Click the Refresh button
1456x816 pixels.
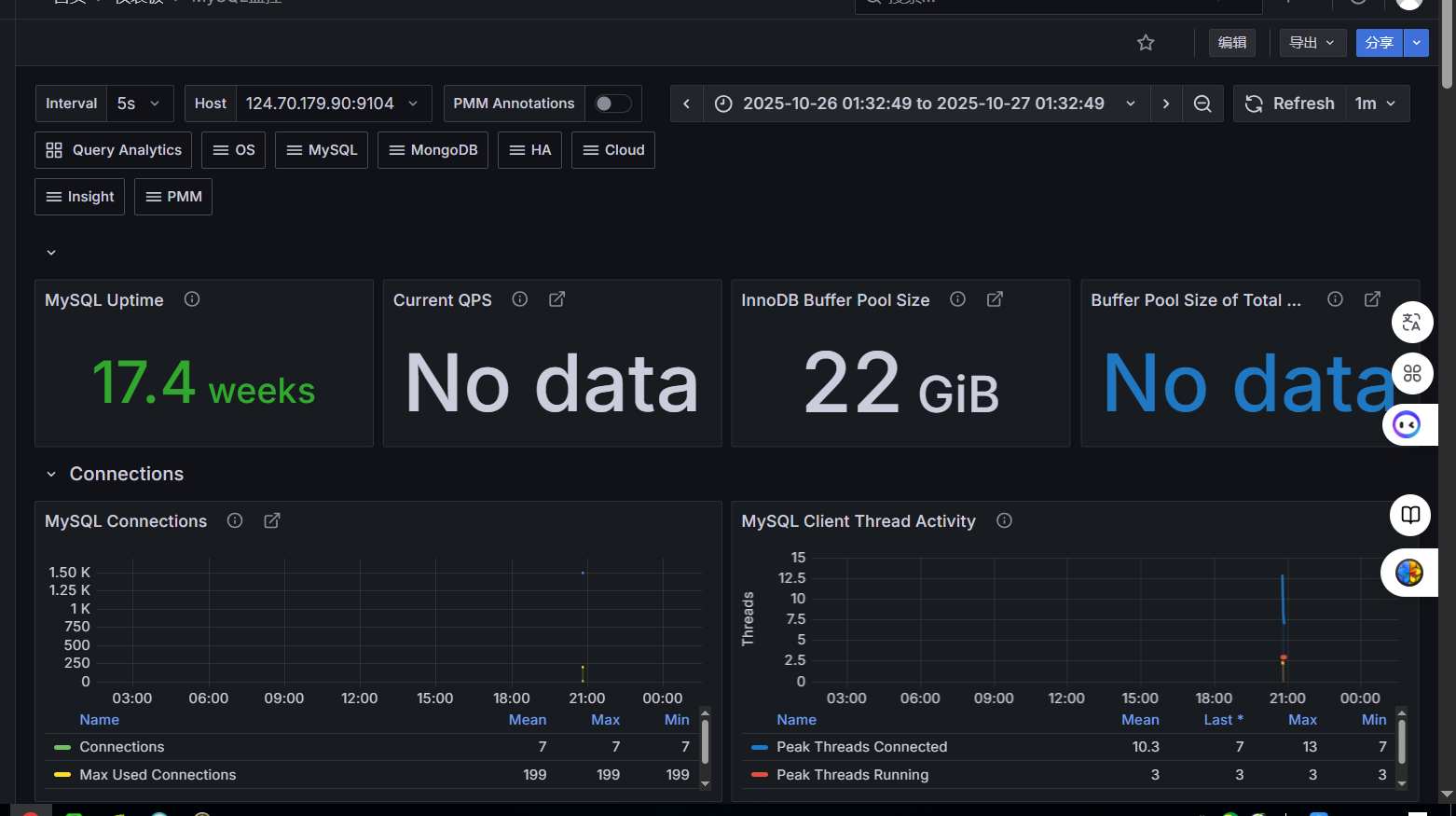point(1290,104)
